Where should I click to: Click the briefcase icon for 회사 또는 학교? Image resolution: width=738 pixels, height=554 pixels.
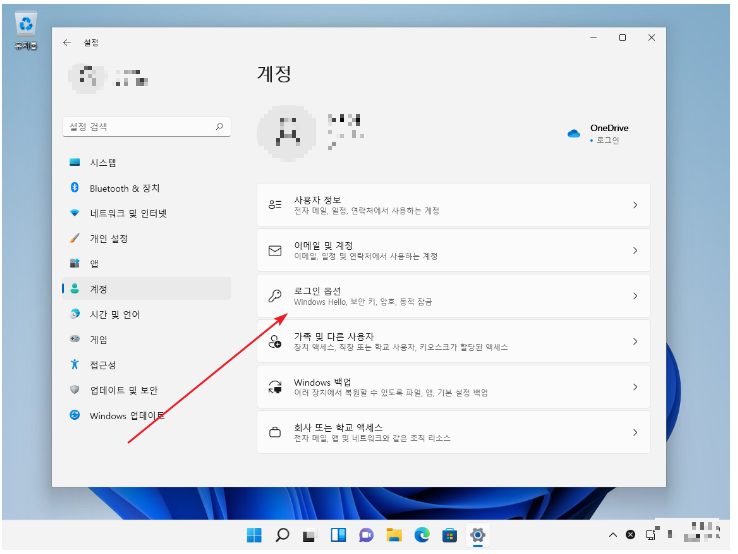click(275, 433)
